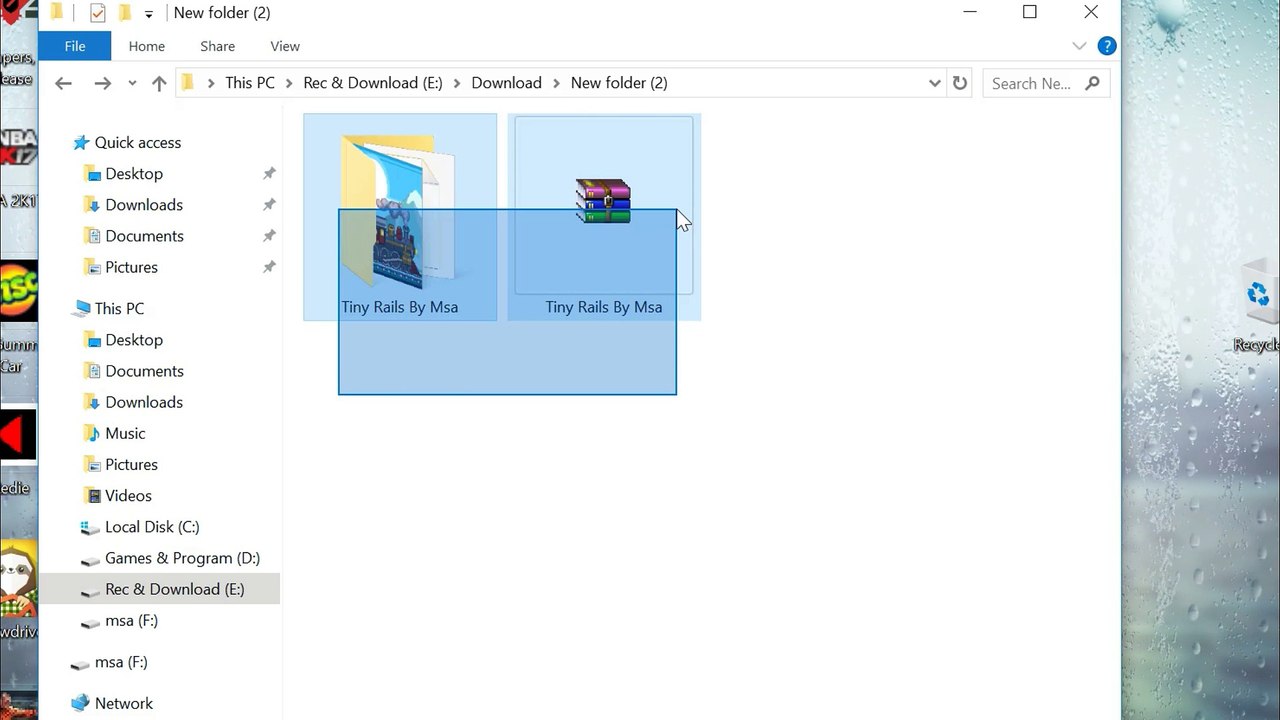
Task: Open the chevron before This PC in address bar
Action: pos(211,83)
